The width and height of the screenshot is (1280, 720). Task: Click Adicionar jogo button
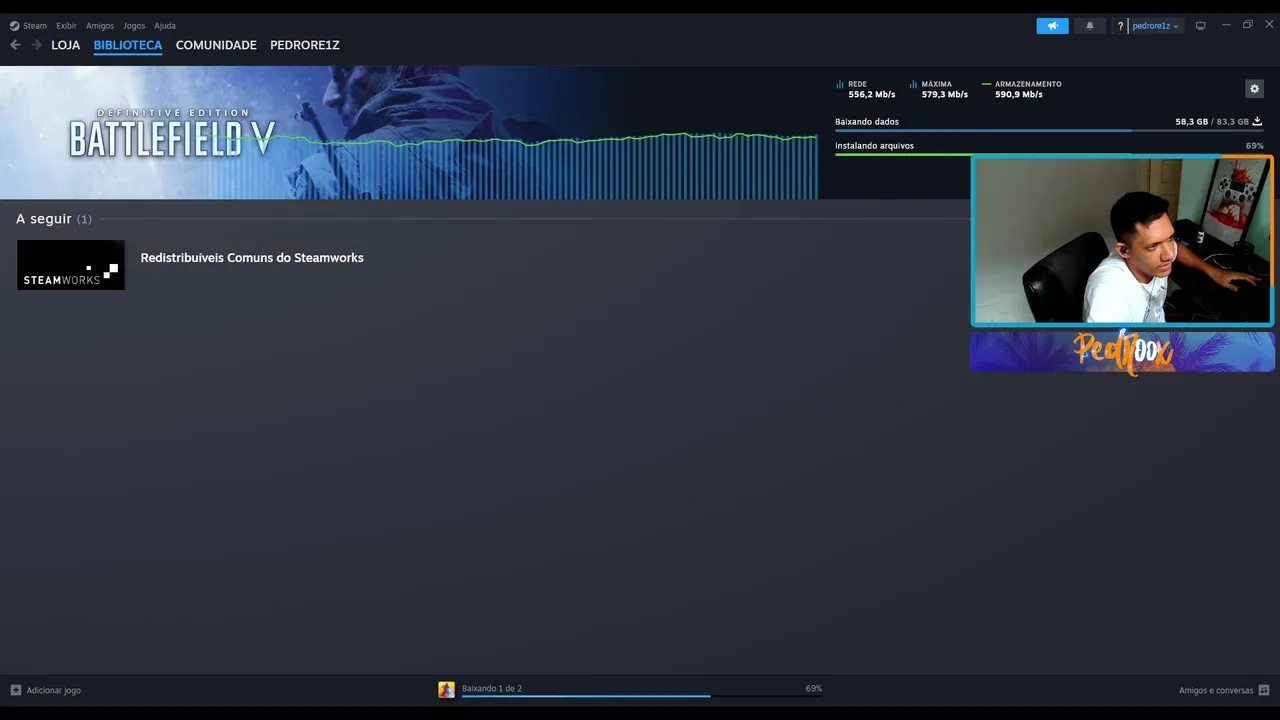[45, 690]
